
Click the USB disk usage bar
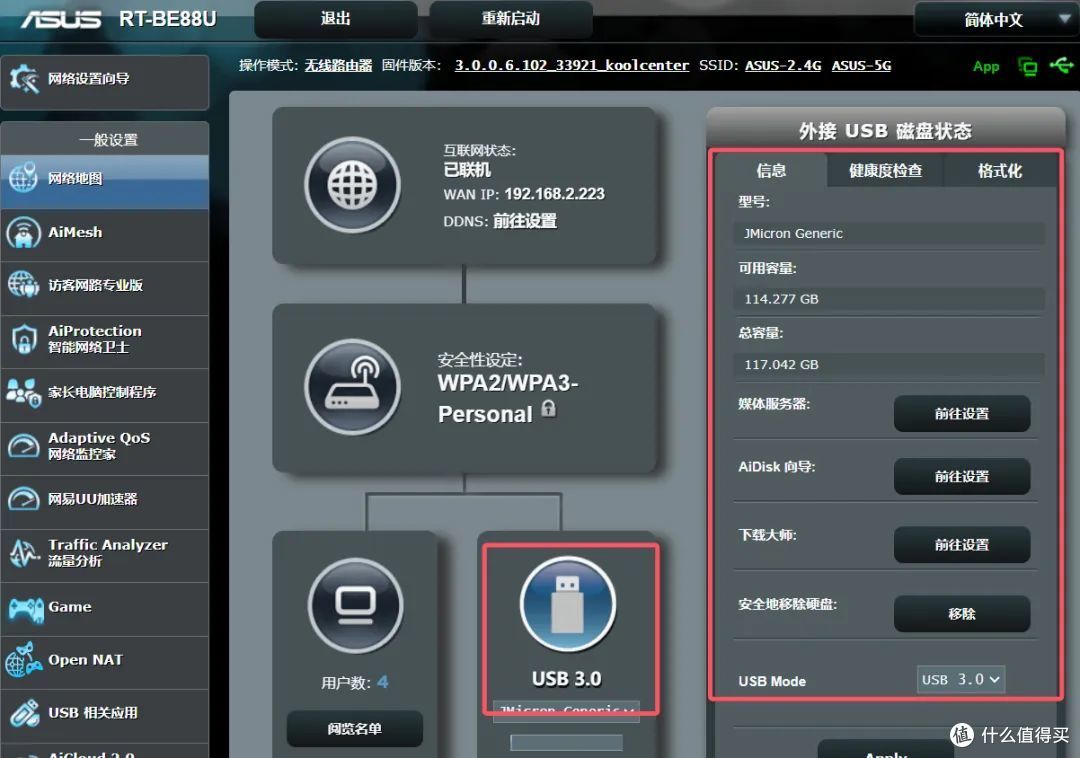(x=566, y=742)
